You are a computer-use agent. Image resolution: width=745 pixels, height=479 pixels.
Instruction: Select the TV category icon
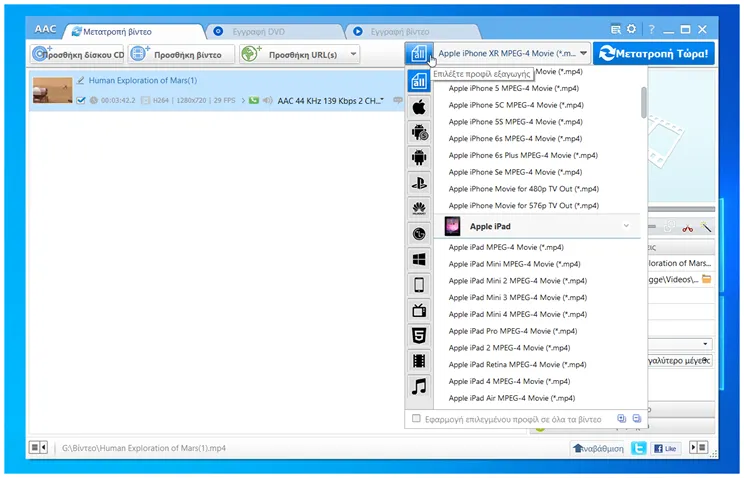coord(419,310)
